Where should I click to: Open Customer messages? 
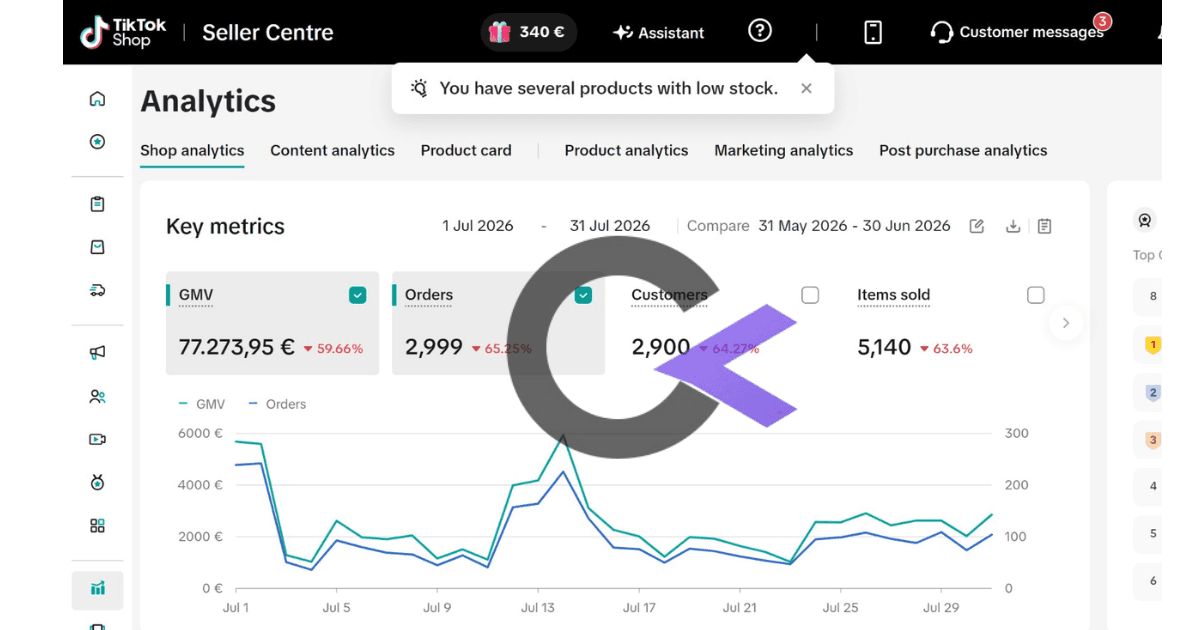1017,32
